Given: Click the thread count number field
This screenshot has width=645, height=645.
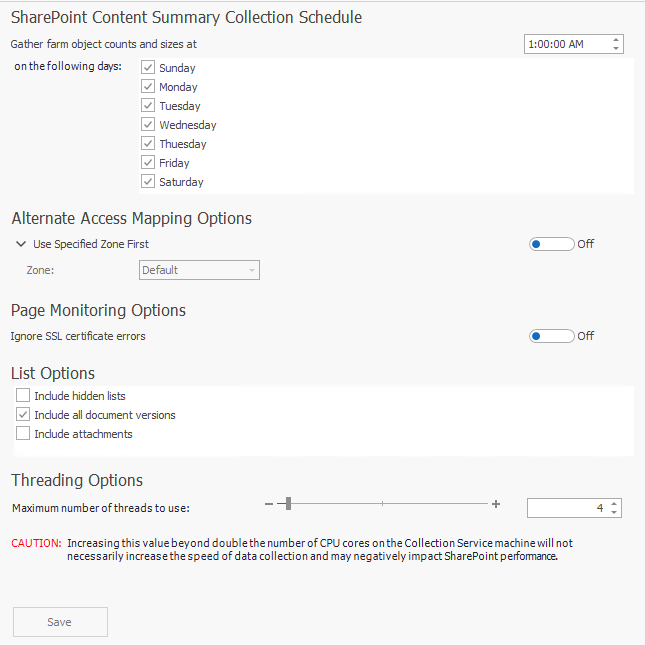Looking at the screenshot, I should pos(566,508).
